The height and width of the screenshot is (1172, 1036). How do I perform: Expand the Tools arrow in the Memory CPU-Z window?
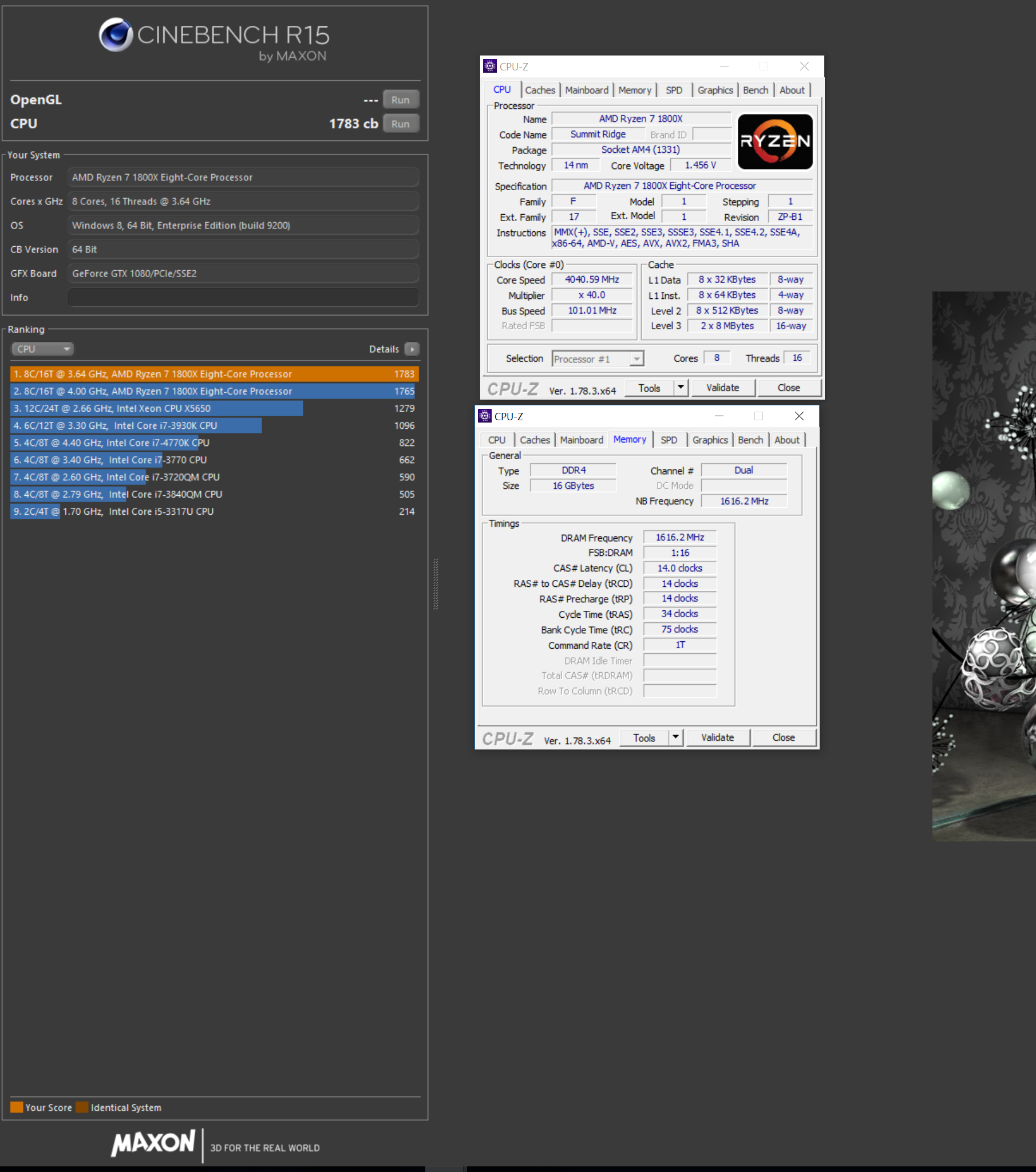pyautogui.click(x=676, y=737)
